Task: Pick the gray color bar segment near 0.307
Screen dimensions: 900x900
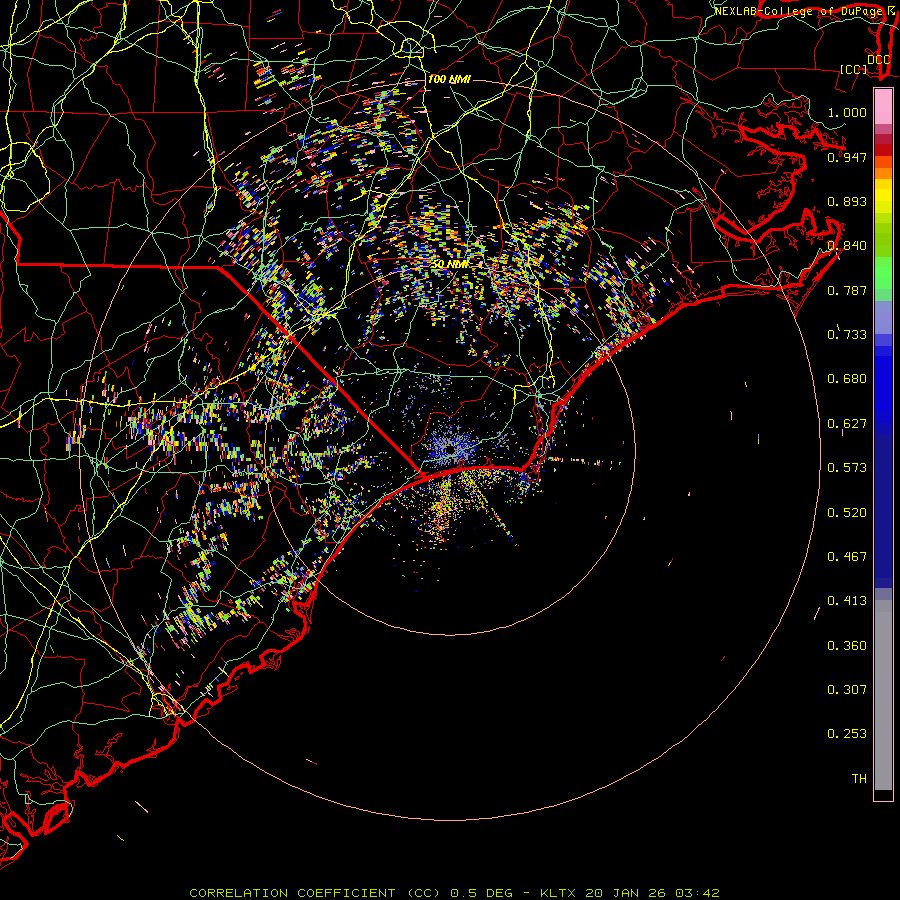Action: [x=883, y=695]
